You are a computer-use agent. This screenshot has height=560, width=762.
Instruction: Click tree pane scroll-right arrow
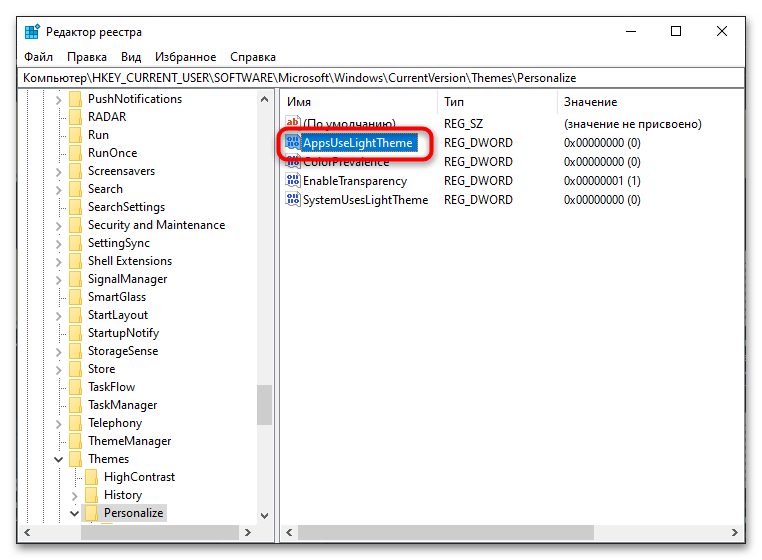click(x=248, y=532)
